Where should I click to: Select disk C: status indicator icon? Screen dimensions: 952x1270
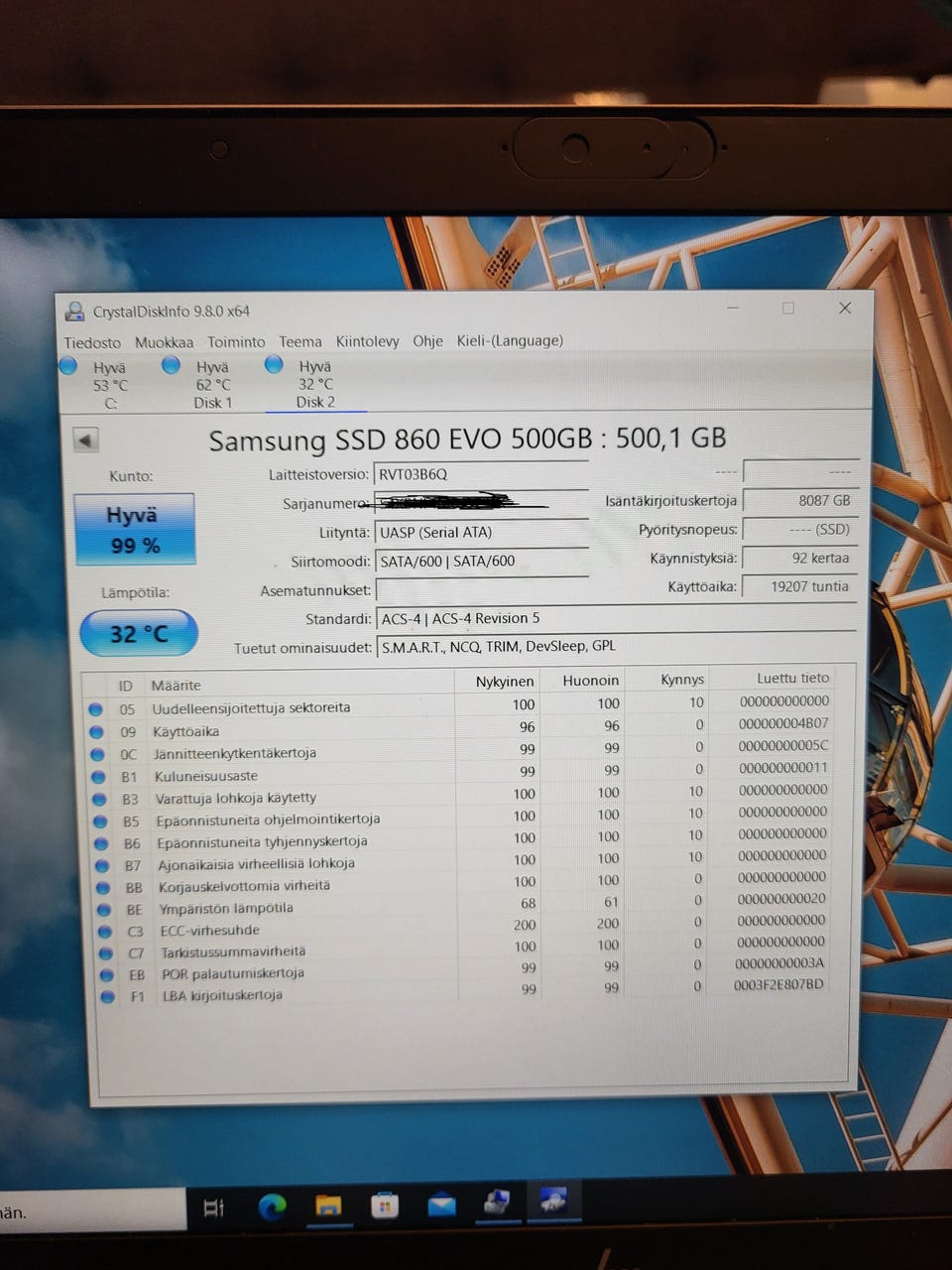coord(68,366)
